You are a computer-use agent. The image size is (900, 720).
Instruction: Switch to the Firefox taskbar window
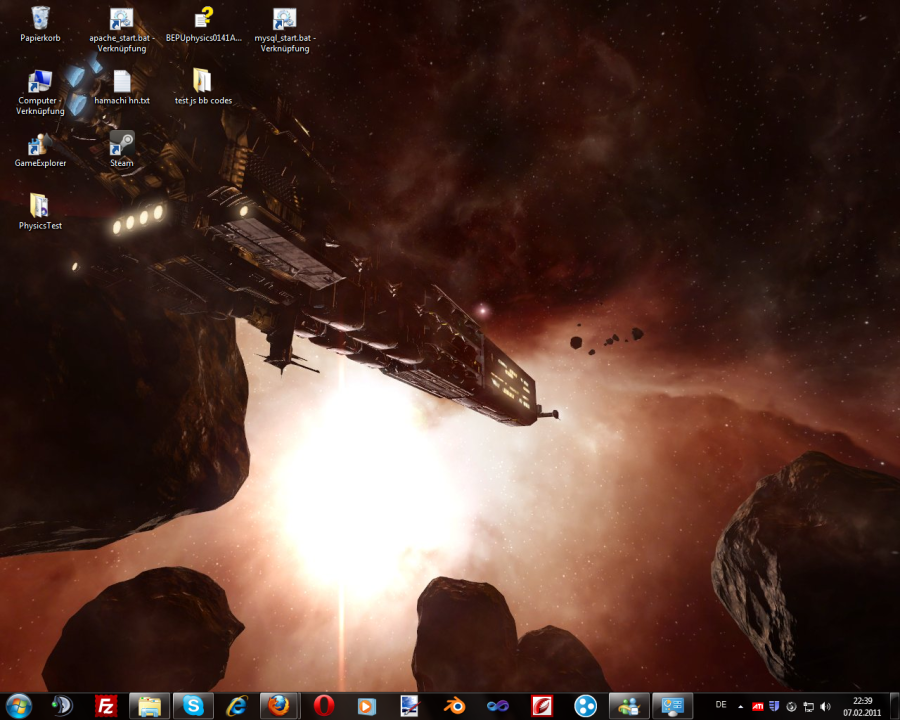pyautogui.click(x=280, y=706)
